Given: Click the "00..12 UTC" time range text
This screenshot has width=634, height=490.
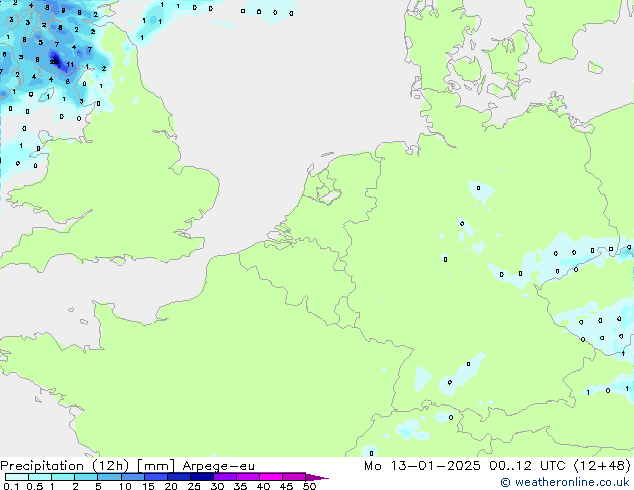Looking at the screenshot, I should pyautogui.click(x=527, y=466).
